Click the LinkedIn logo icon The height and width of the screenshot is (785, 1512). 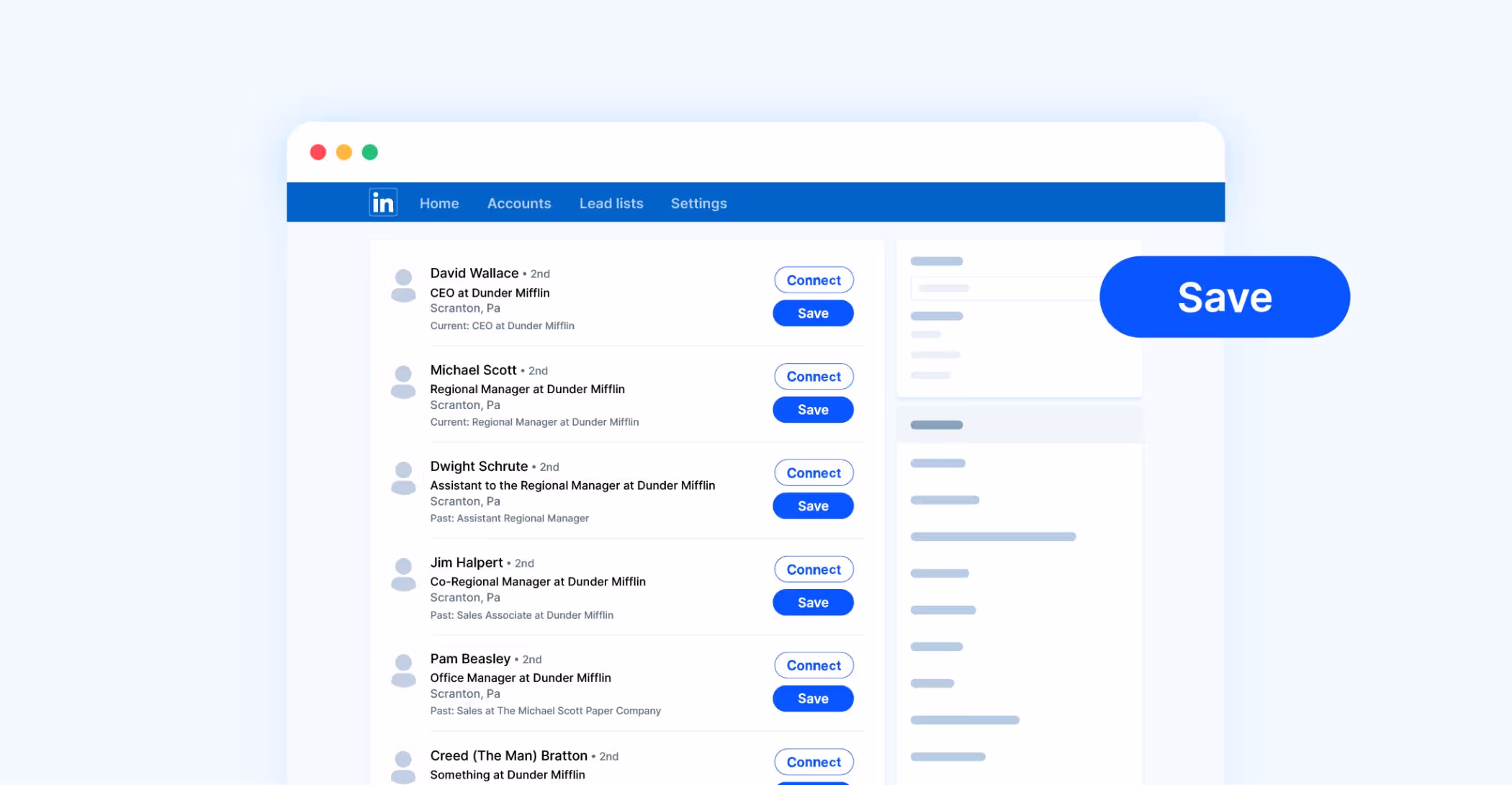click(382, 202)
